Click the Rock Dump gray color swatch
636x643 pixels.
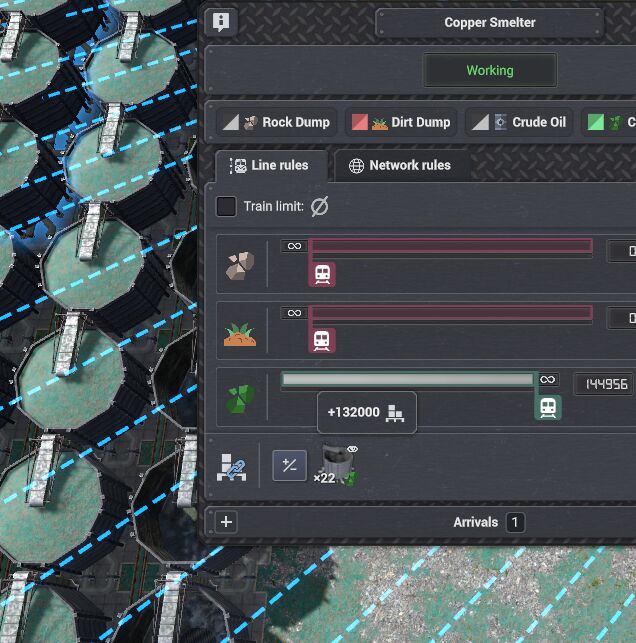[x=230, y=122]
